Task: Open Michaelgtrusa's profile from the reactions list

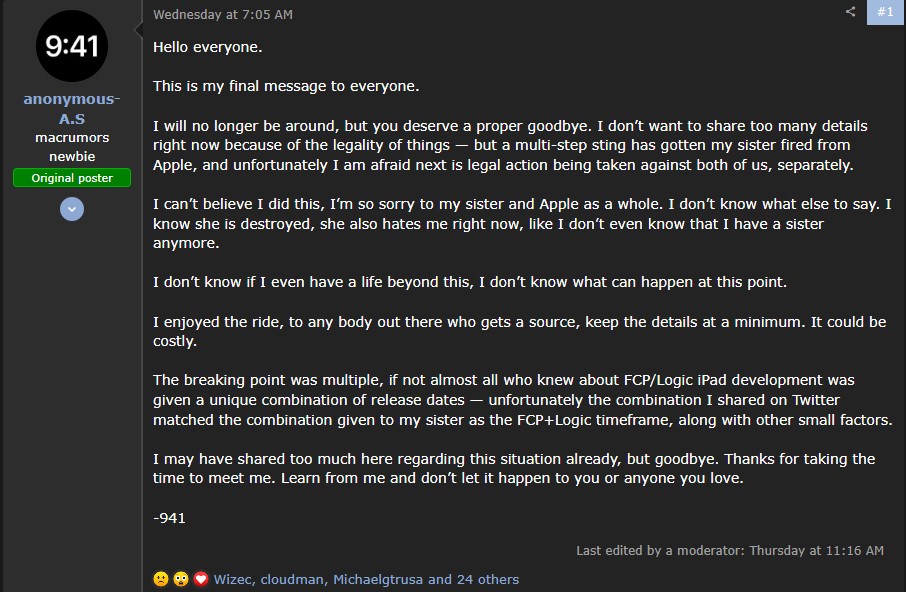Action: point(378,579)
